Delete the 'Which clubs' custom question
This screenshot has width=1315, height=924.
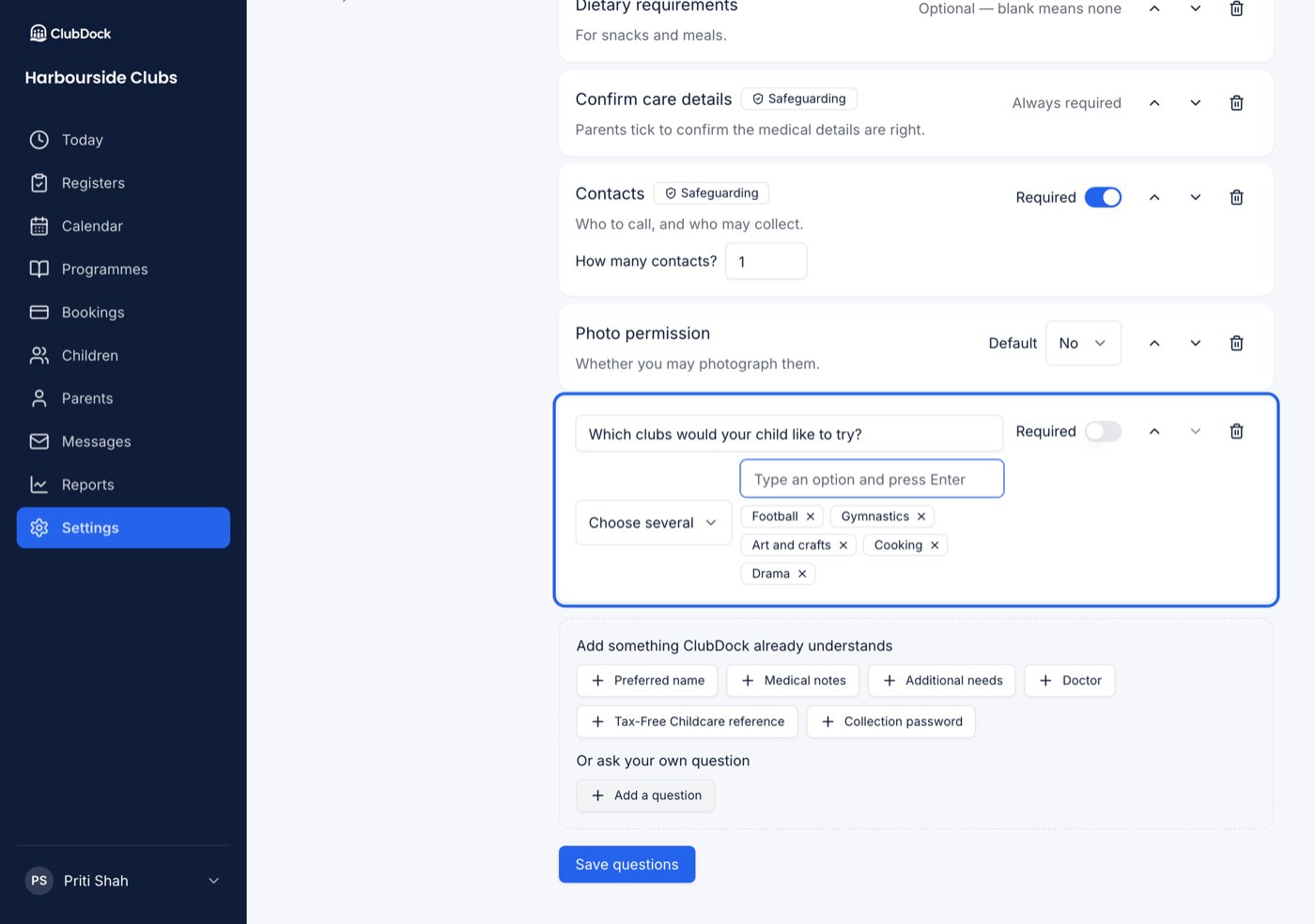click(x=1236, y=431)
